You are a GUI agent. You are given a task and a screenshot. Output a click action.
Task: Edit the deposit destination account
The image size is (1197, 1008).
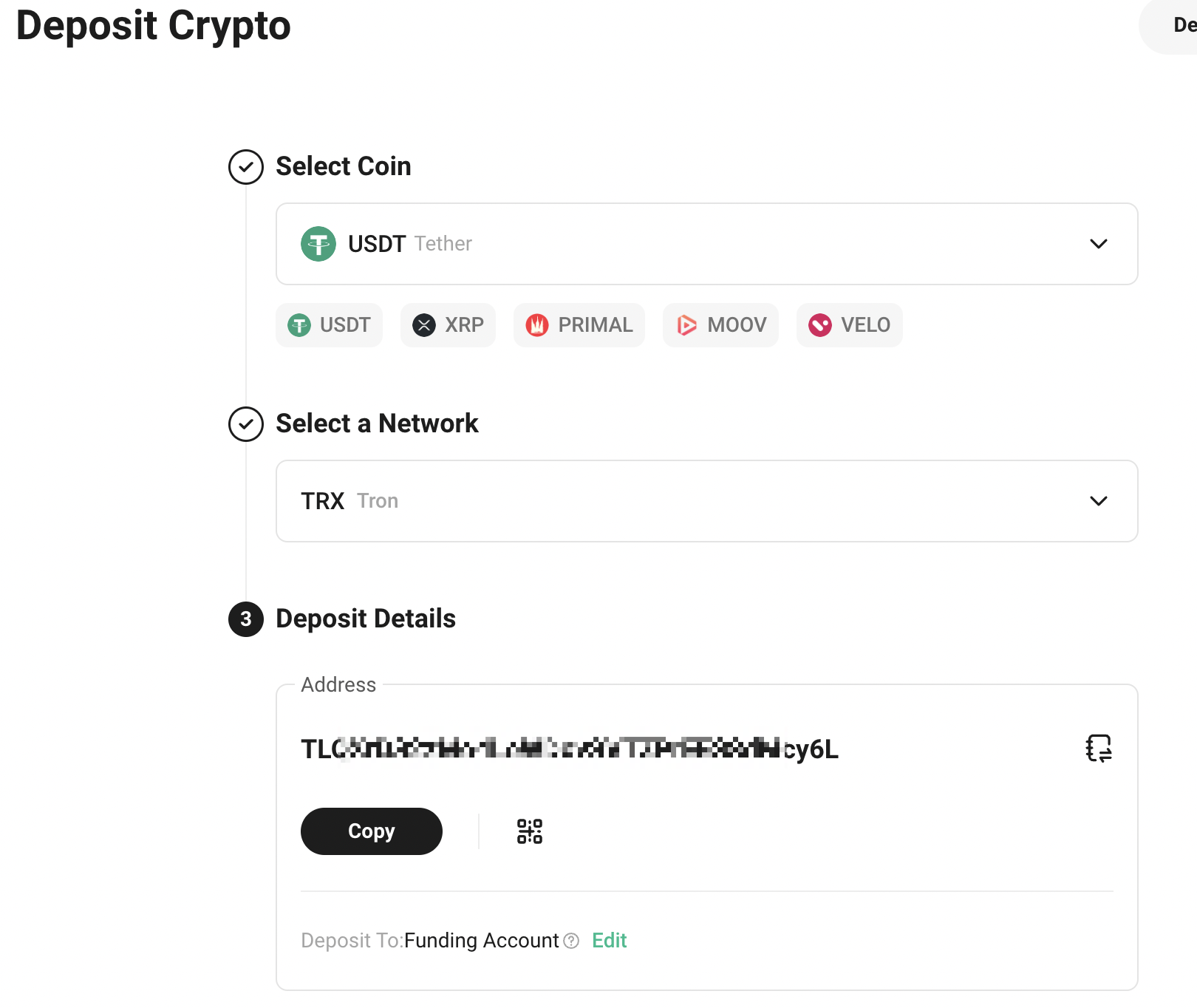(610, 941)
